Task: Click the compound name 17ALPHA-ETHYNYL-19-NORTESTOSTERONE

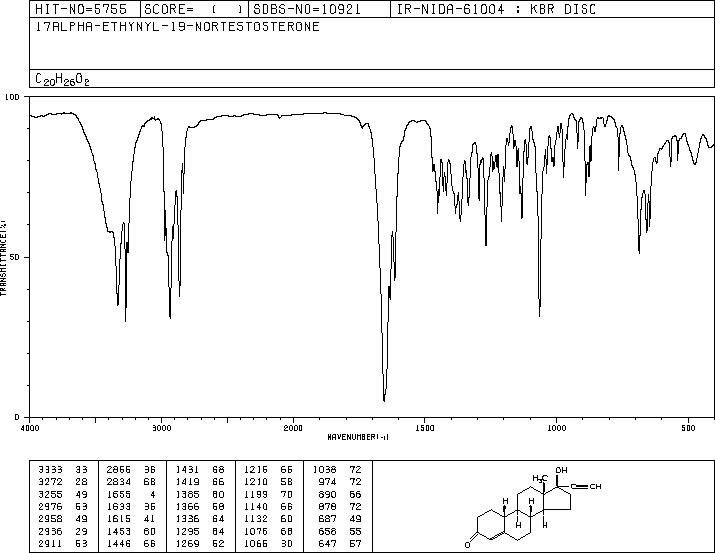Action: [177, 27]
